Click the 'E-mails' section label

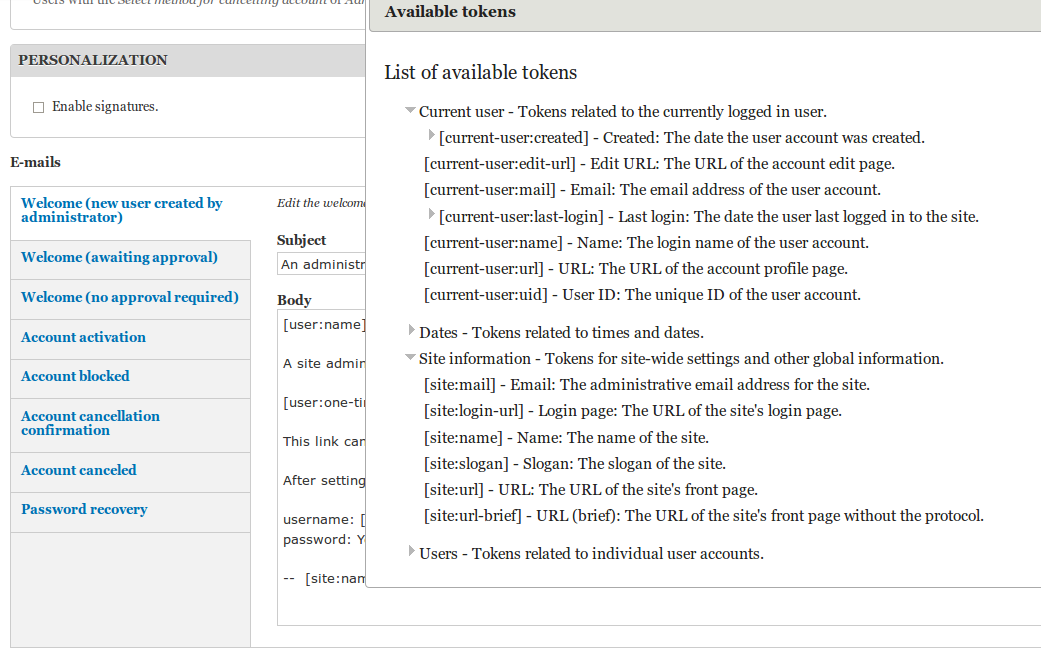35,163
